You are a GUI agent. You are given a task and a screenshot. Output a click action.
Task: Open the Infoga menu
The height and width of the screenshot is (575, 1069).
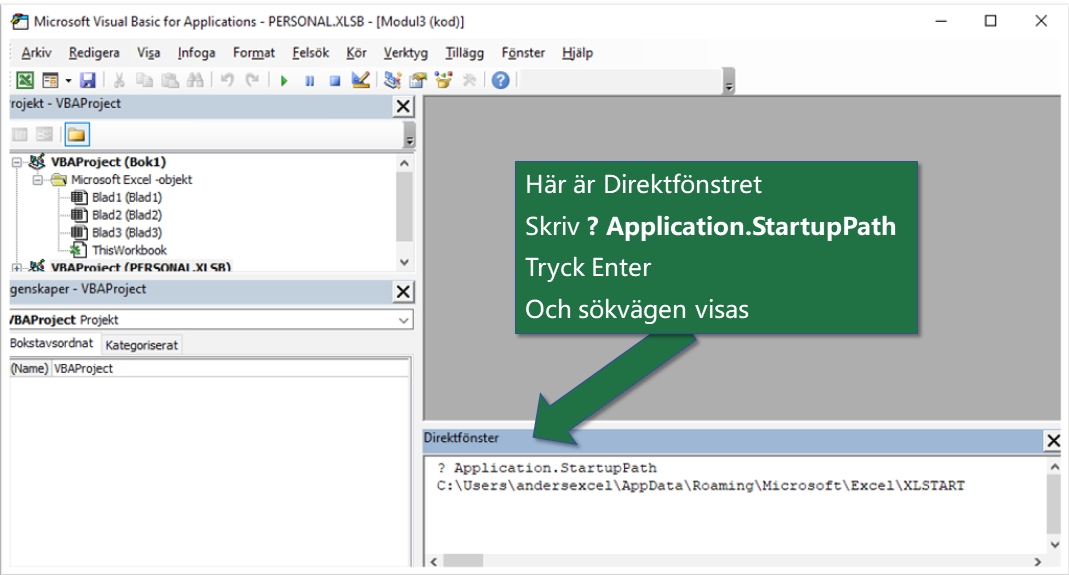point(196,53)
